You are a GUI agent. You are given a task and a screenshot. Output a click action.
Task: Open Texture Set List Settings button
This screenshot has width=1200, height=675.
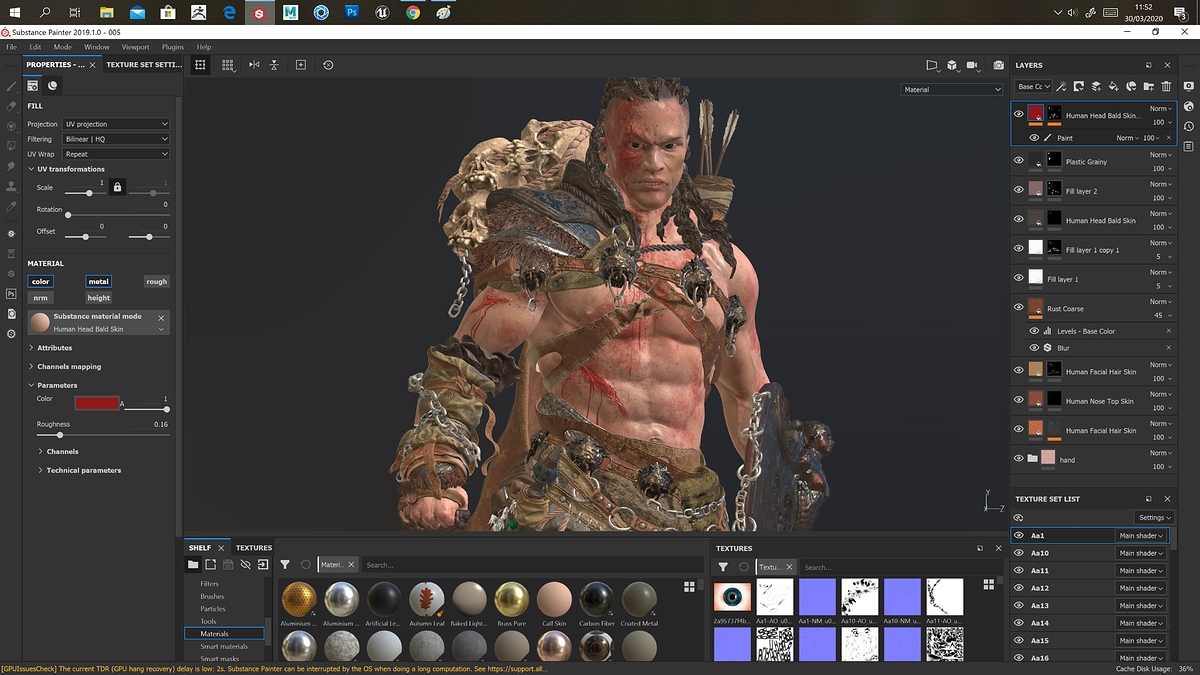[x=1153, y=517]
